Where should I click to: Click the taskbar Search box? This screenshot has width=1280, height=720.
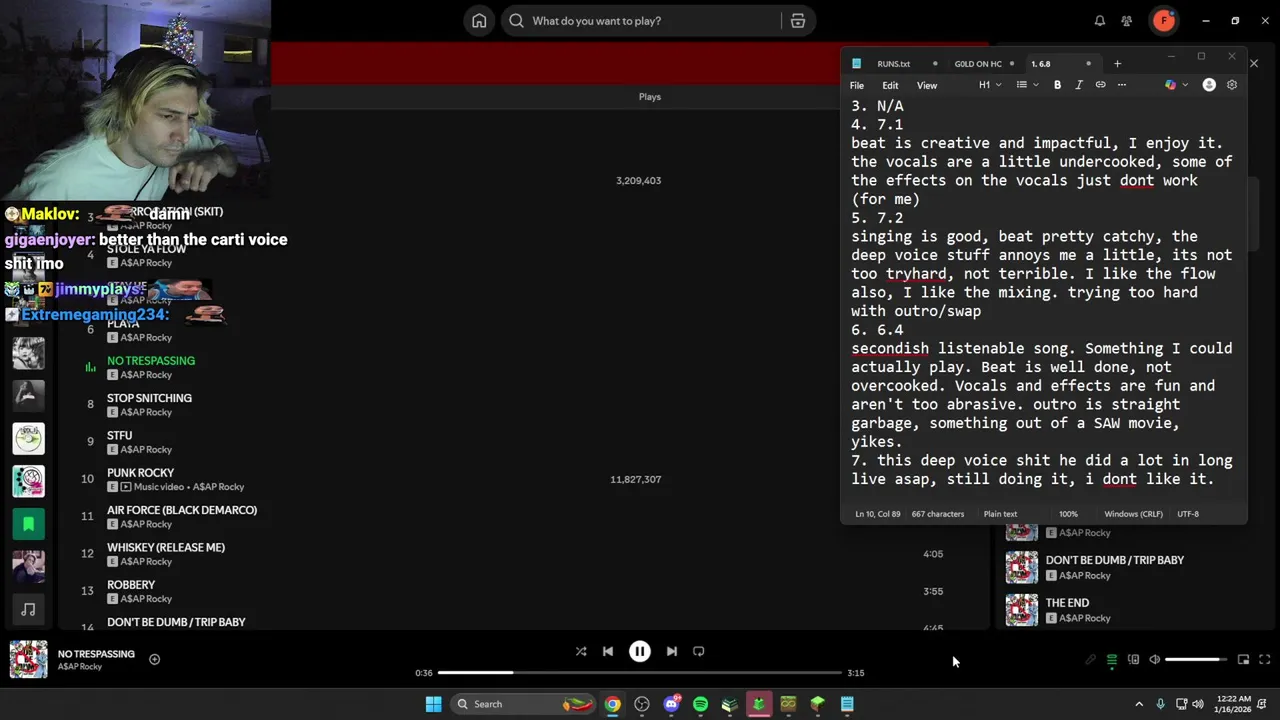tap(523, 704)
